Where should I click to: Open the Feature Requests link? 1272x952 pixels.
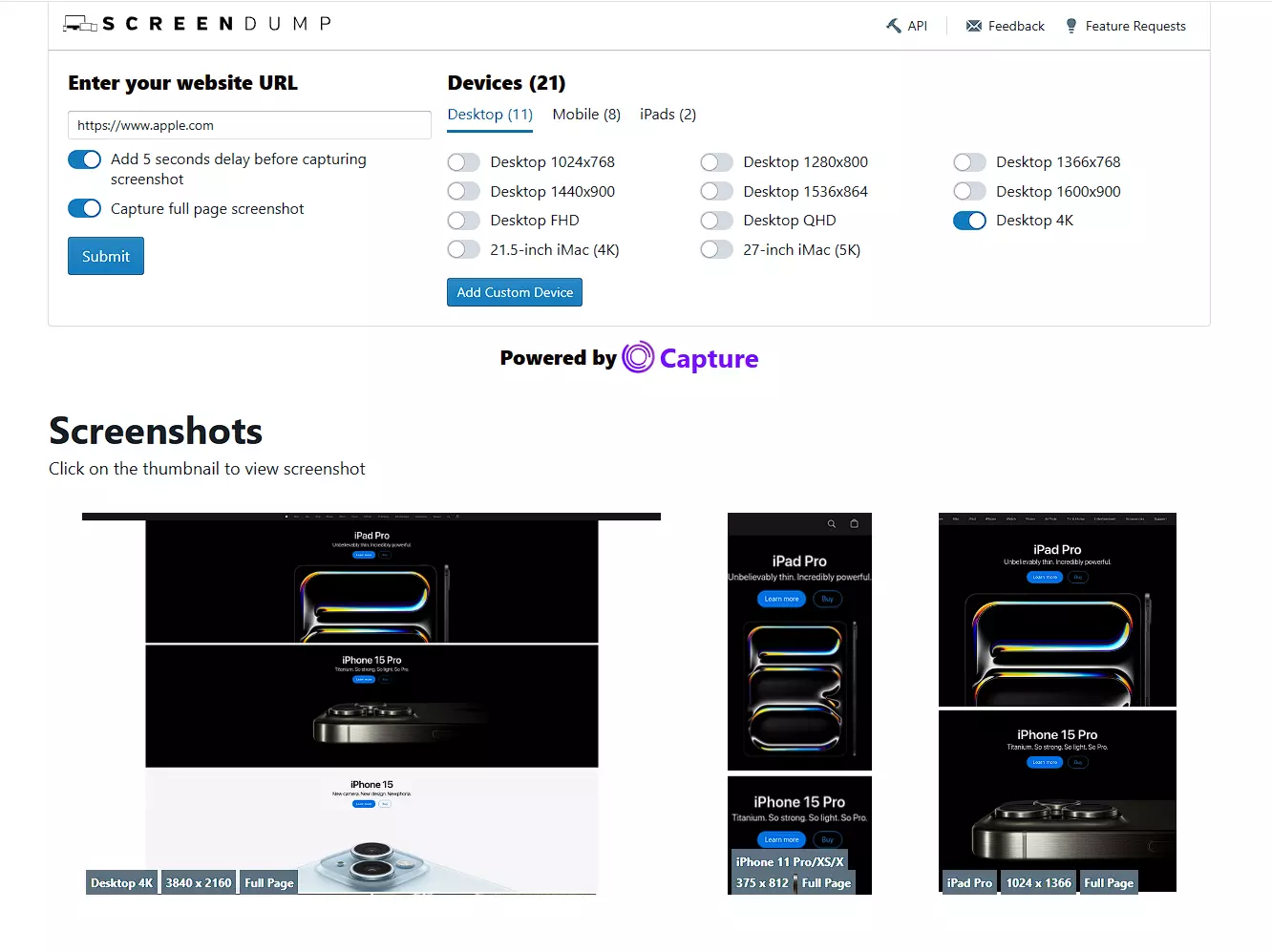[1134, 26]
